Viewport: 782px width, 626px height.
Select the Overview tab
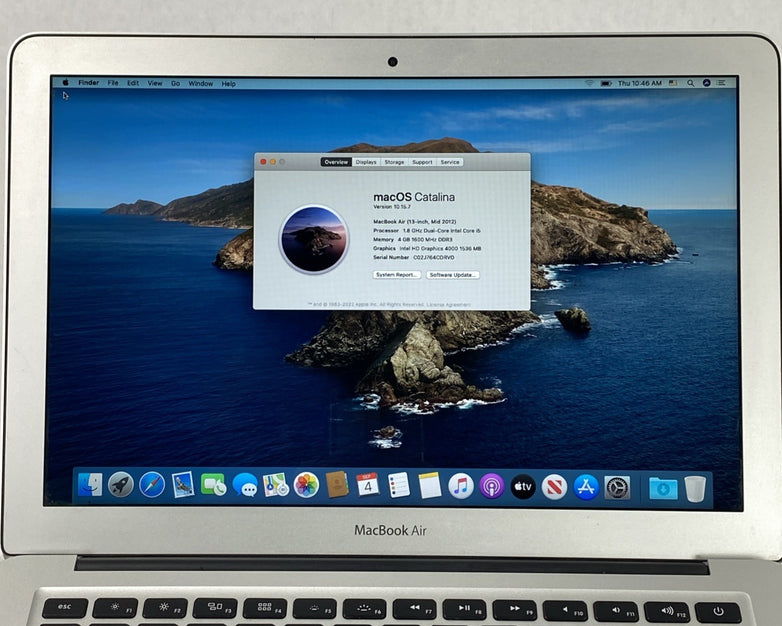point(336,162)
